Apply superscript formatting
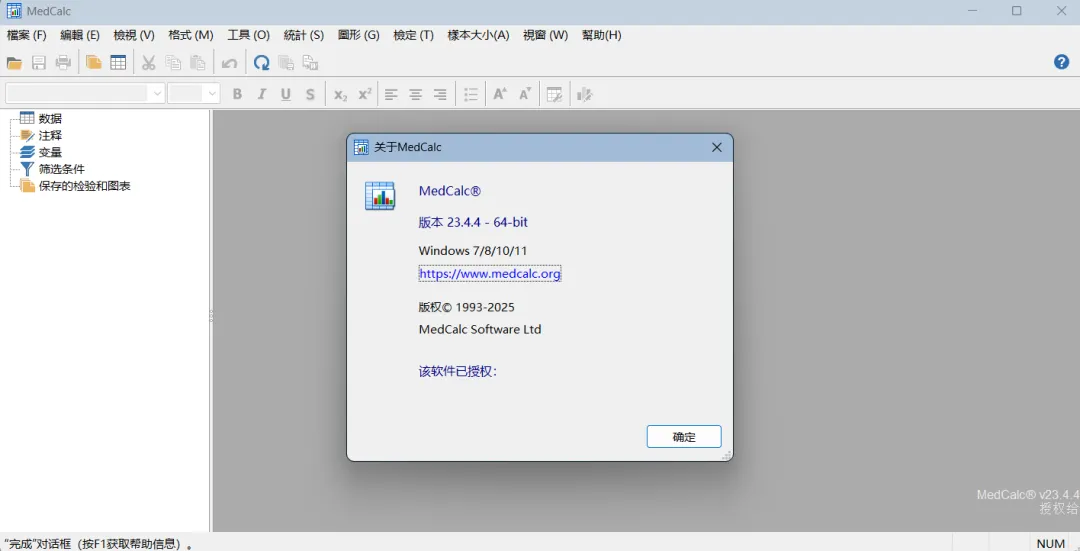 click(x=365, y=94)
